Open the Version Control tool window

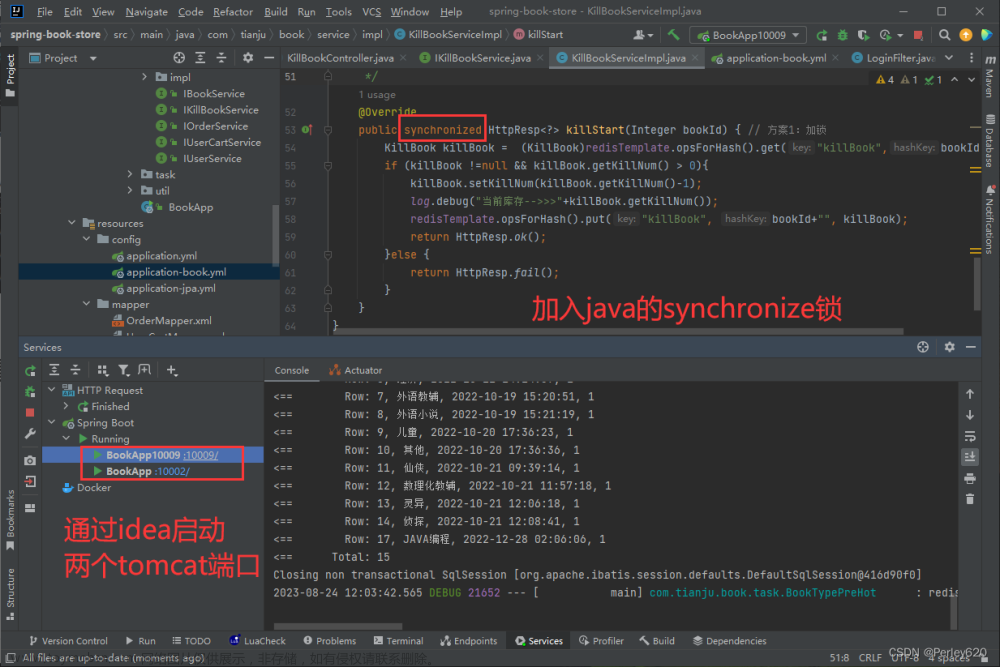[x=68, y=641]
